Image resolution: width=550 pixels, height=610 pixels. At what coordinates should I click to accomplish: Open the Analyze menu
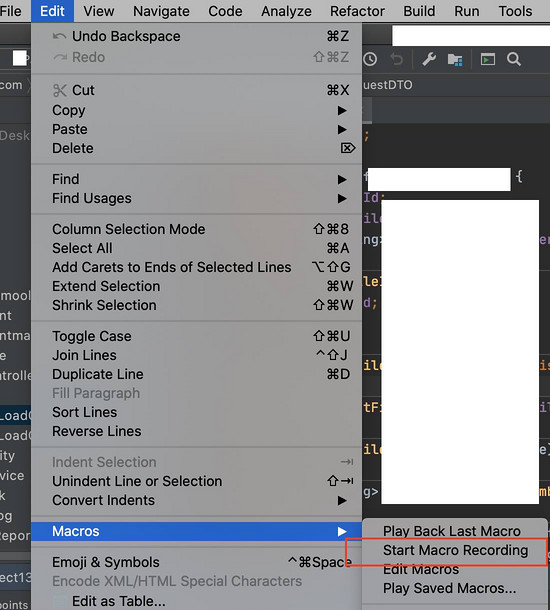(x=286, y=11)
